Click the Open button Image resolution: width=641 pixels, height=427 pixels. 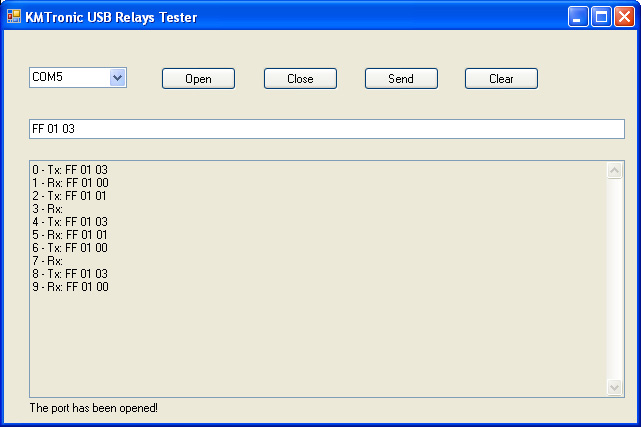pos(198,78)
